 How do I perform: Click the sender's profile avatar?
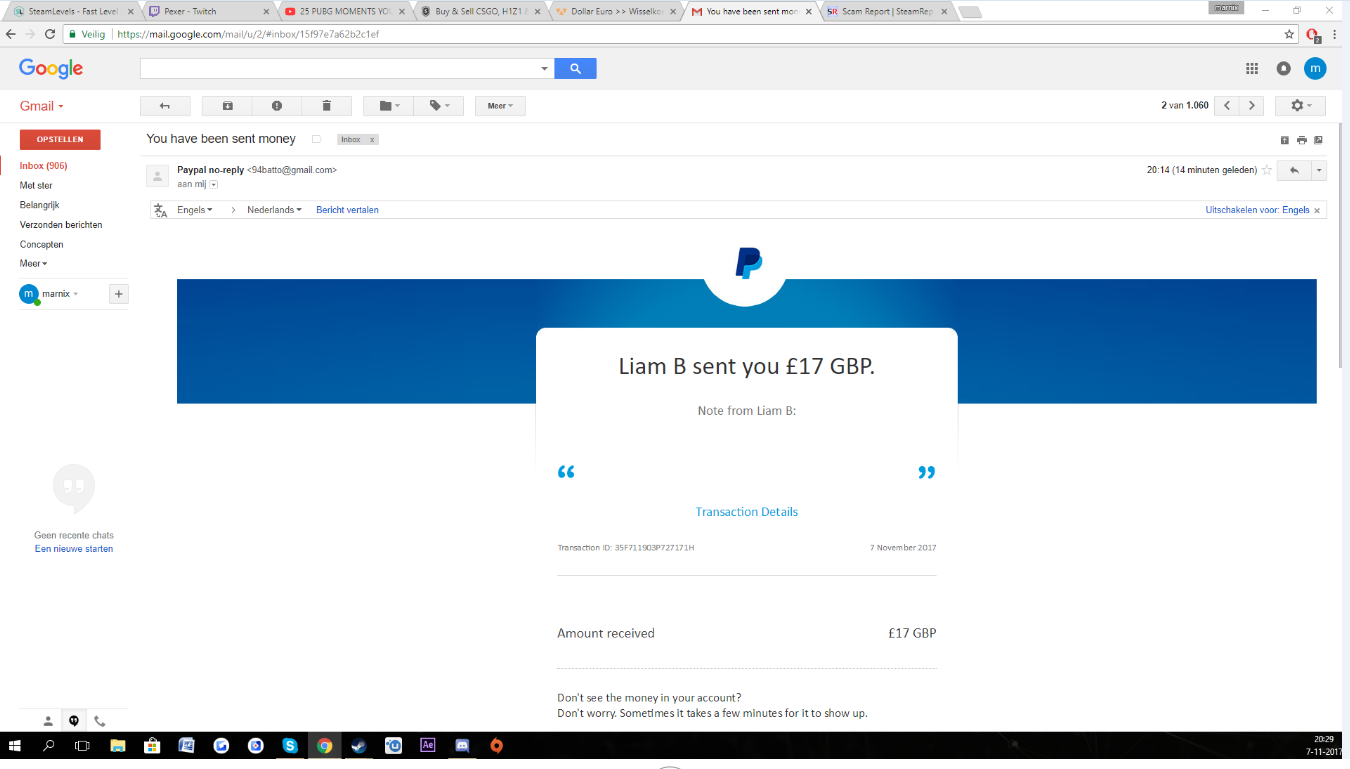158,176
